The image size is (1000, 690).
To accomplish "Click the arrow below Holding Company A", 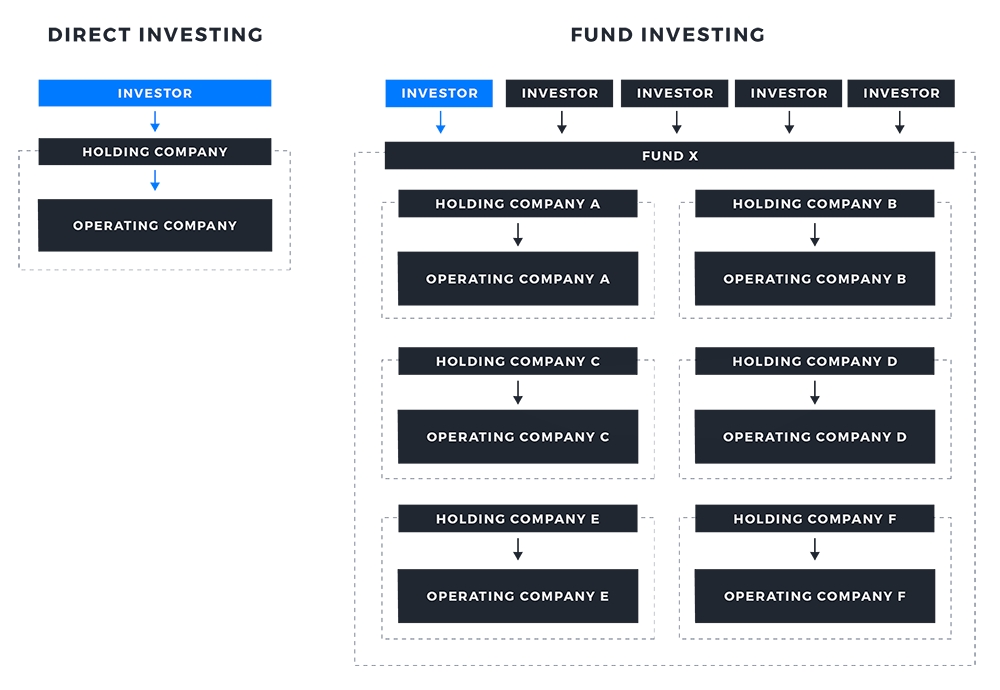I will pos(517,235).
